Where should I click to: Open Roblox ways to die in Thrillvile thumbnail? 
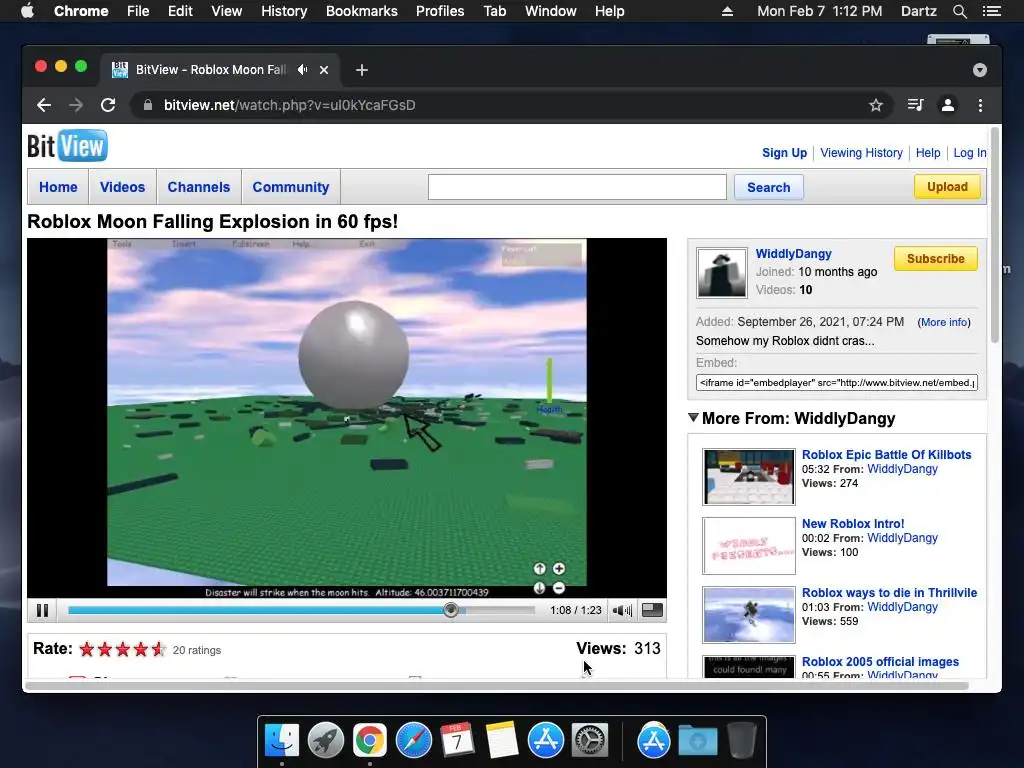(748, 615)
